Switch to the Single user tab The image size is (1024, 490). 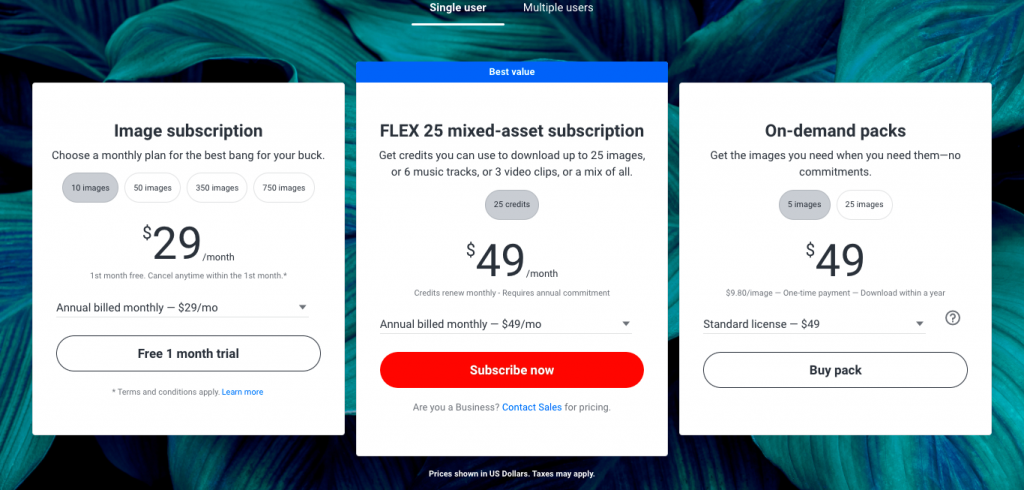point(457,8)
